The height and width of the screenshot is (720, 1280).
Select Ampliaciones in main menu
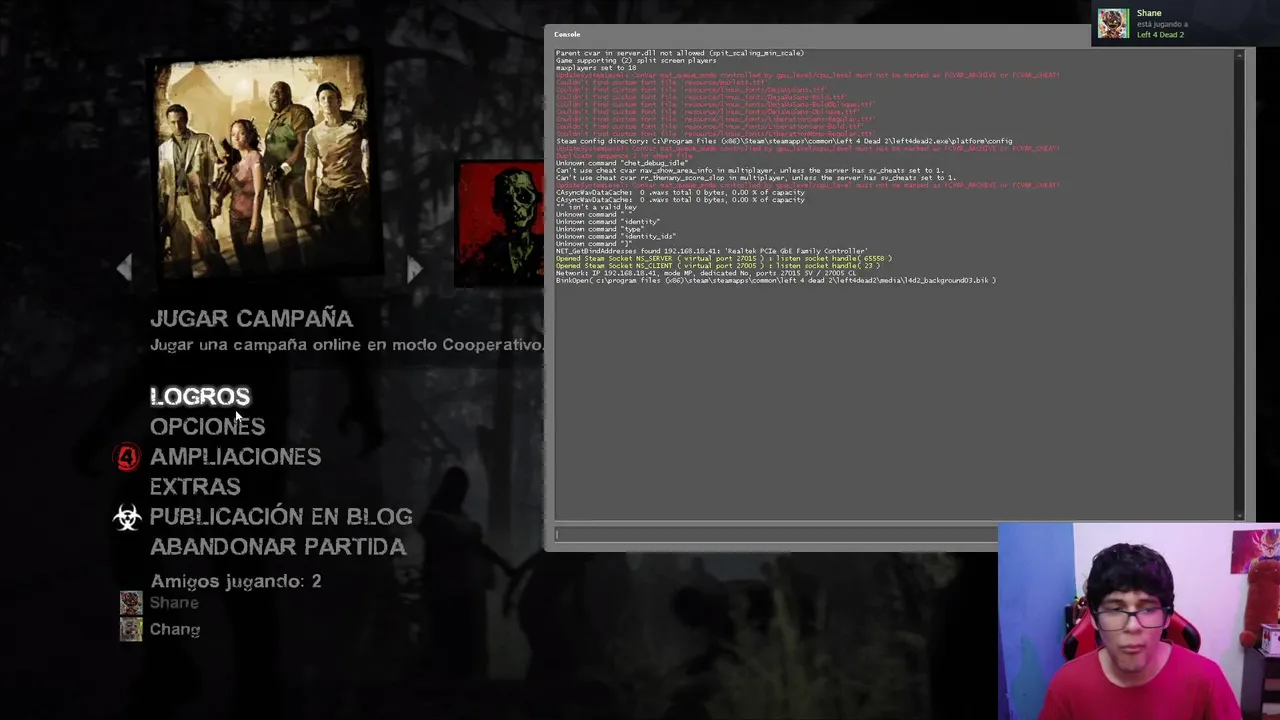(235, 456)
